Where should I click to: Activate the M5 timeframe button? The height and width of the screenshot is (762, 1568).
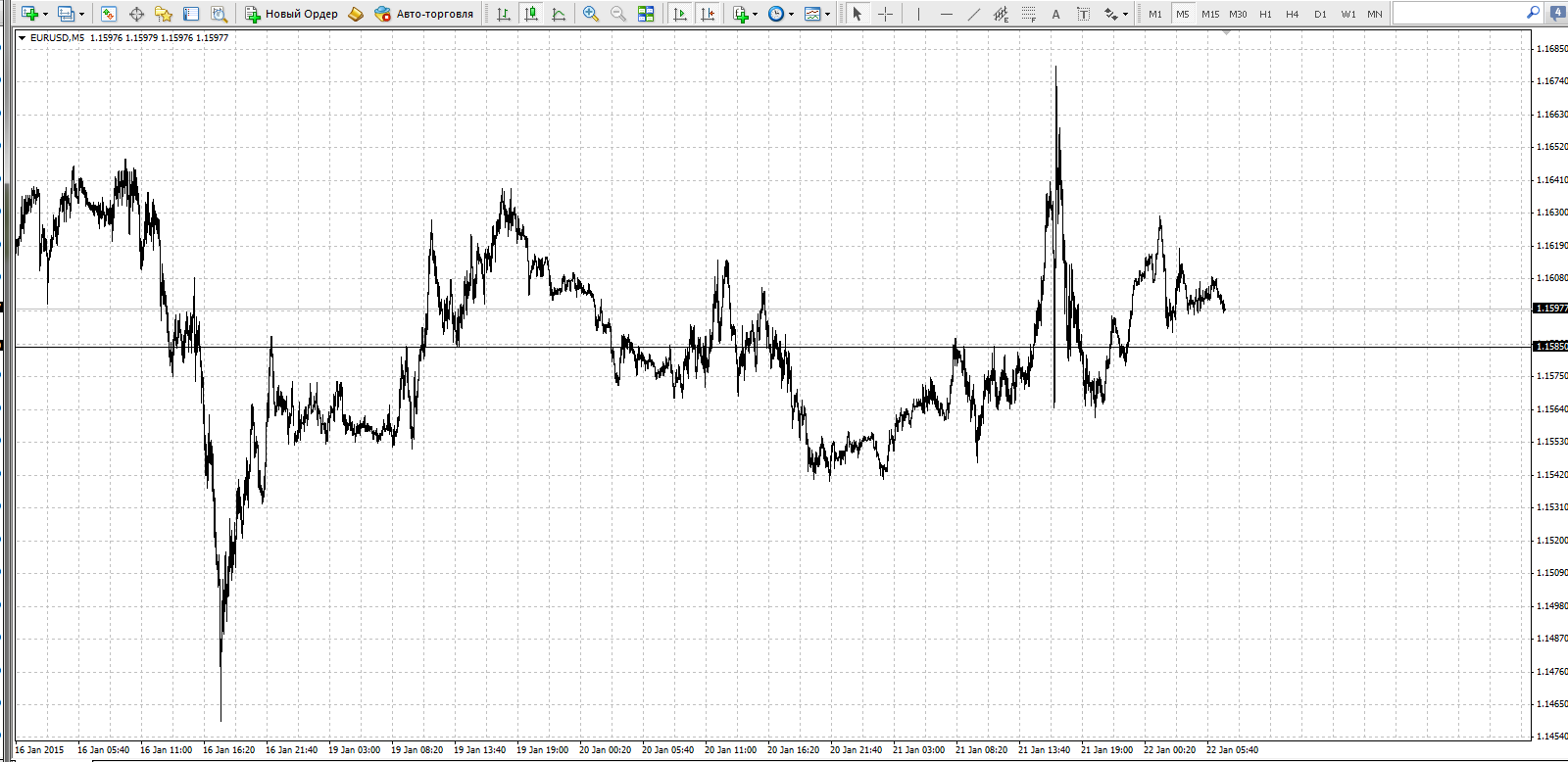point(1183,14)
